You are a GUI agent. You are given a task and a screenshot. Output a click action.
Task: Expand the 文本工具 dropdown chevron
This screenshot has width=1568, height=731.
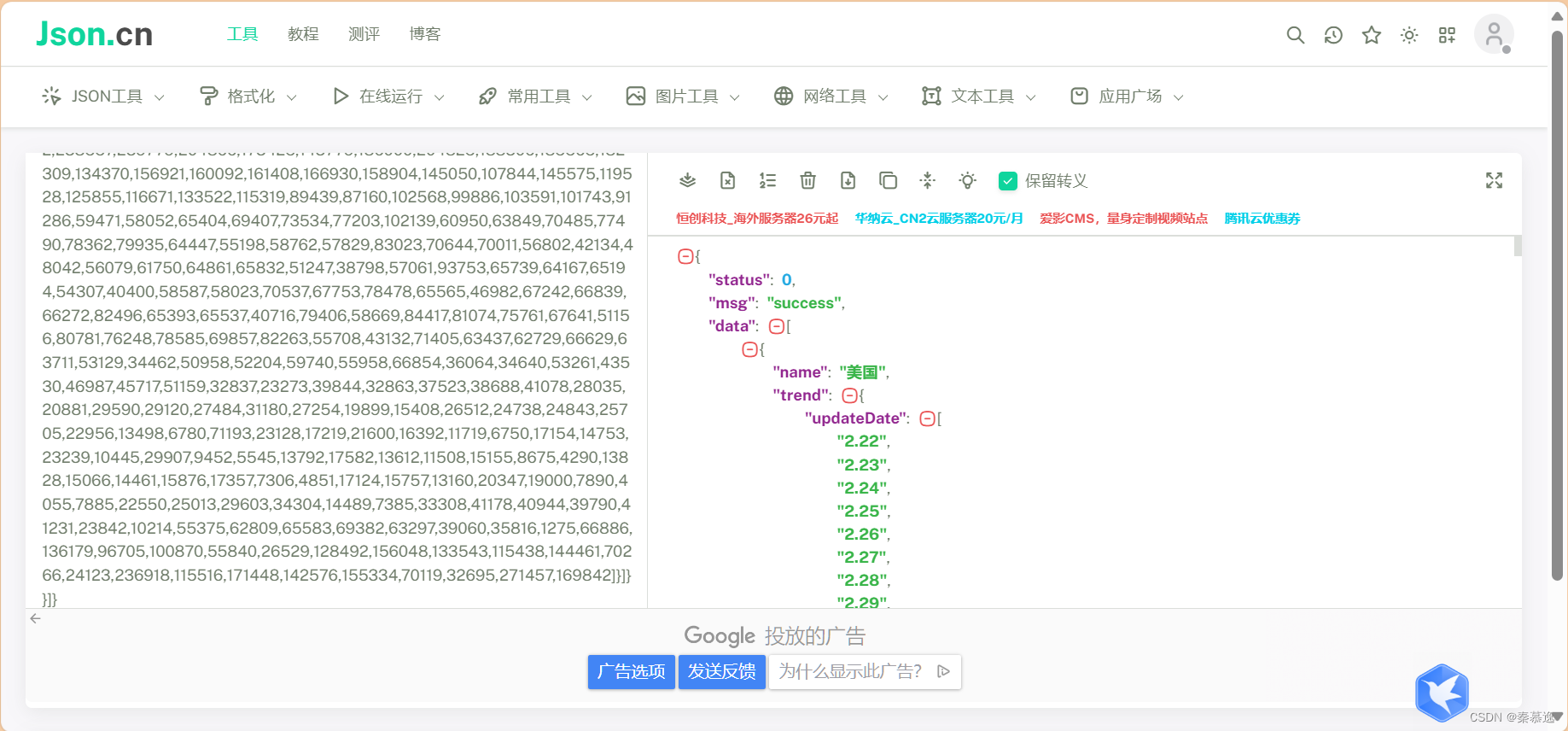[1031, 97]
